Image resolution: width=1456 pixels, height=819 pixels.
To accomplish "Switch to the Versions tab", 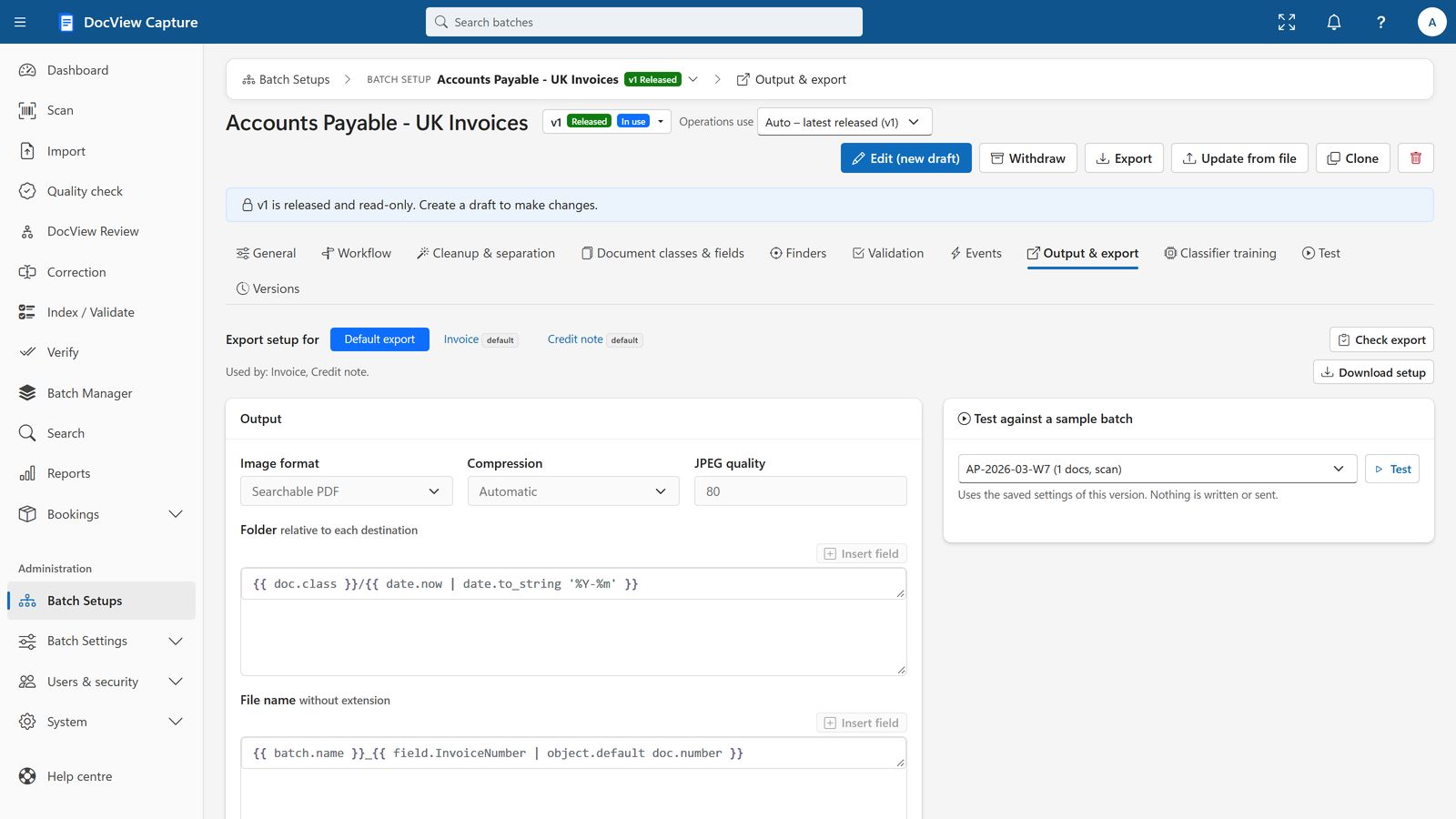I will tap(268, 288).
